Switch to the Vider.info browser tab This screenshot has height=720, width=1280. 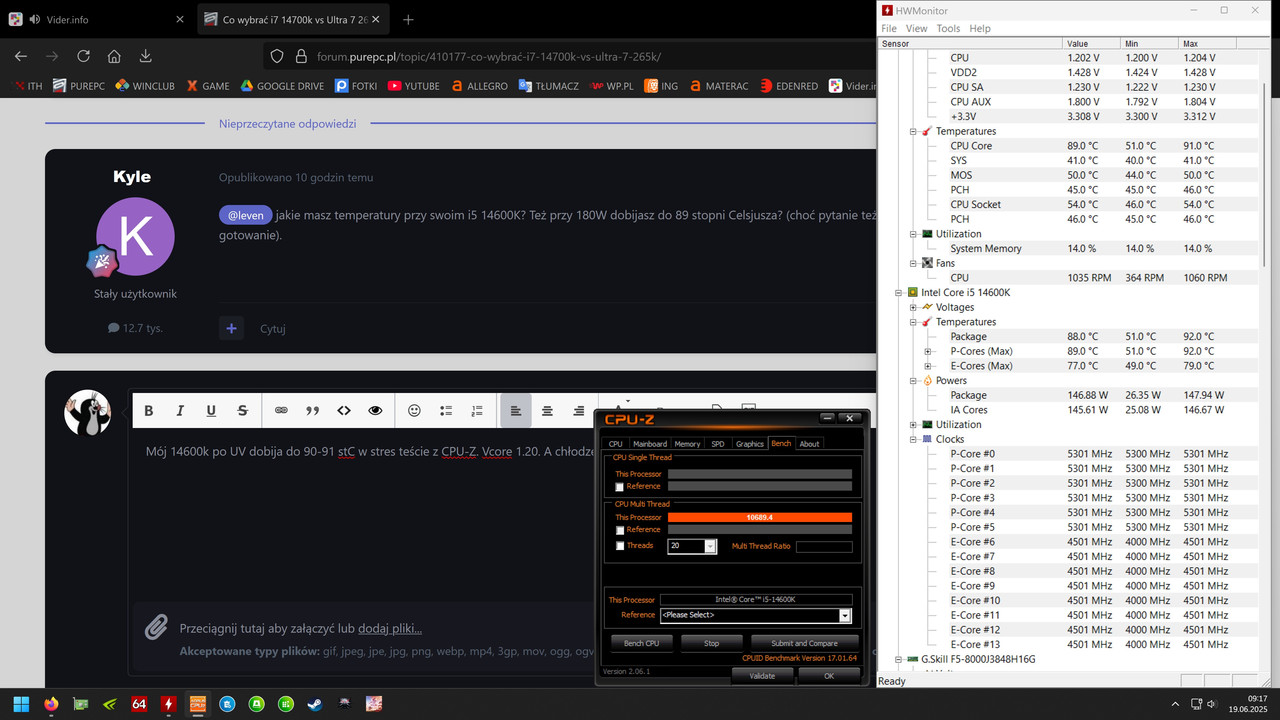[x=96, y=19]
